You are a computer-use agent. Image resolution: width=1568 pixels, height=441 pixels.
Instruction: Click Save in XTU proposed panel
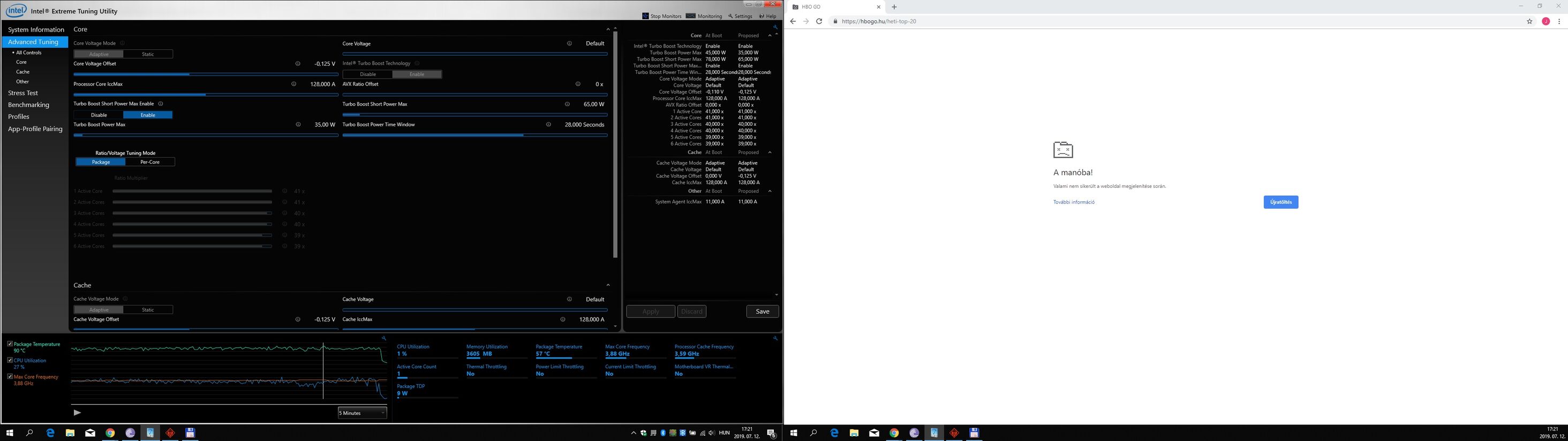click(763, 311)
